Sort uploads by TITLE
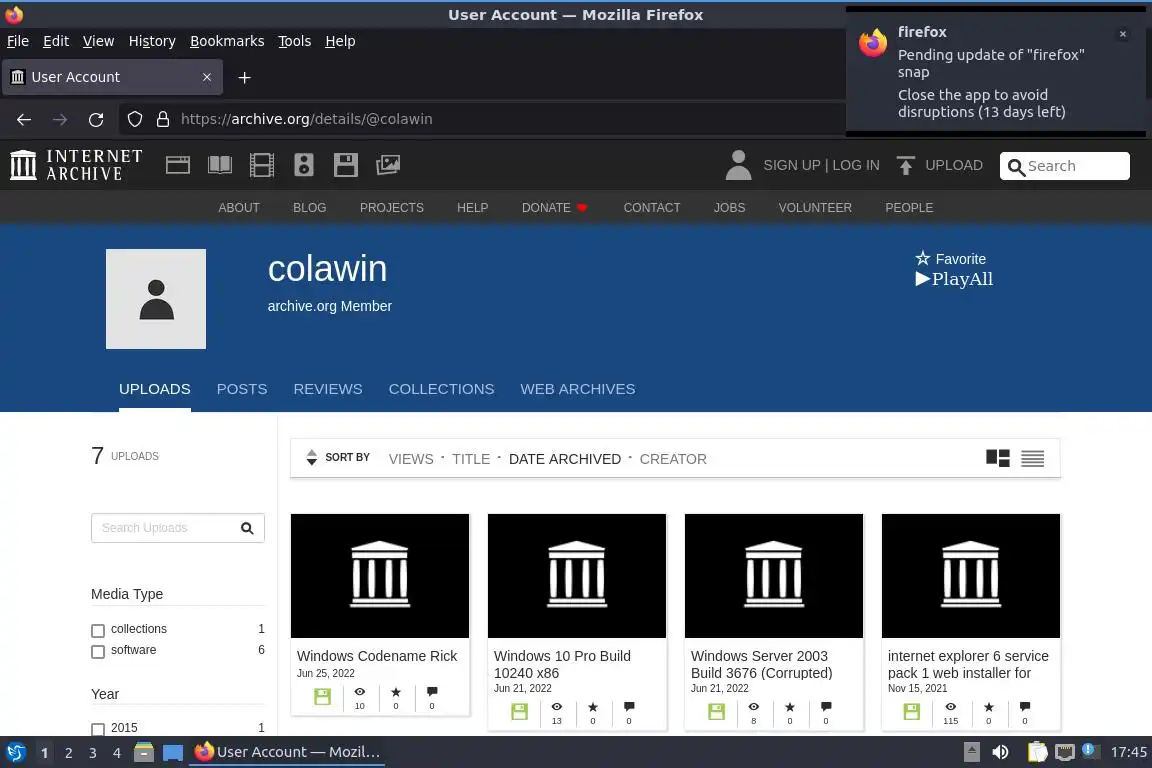The width and height of the screenshot is (1152, 768). (471, 459)
